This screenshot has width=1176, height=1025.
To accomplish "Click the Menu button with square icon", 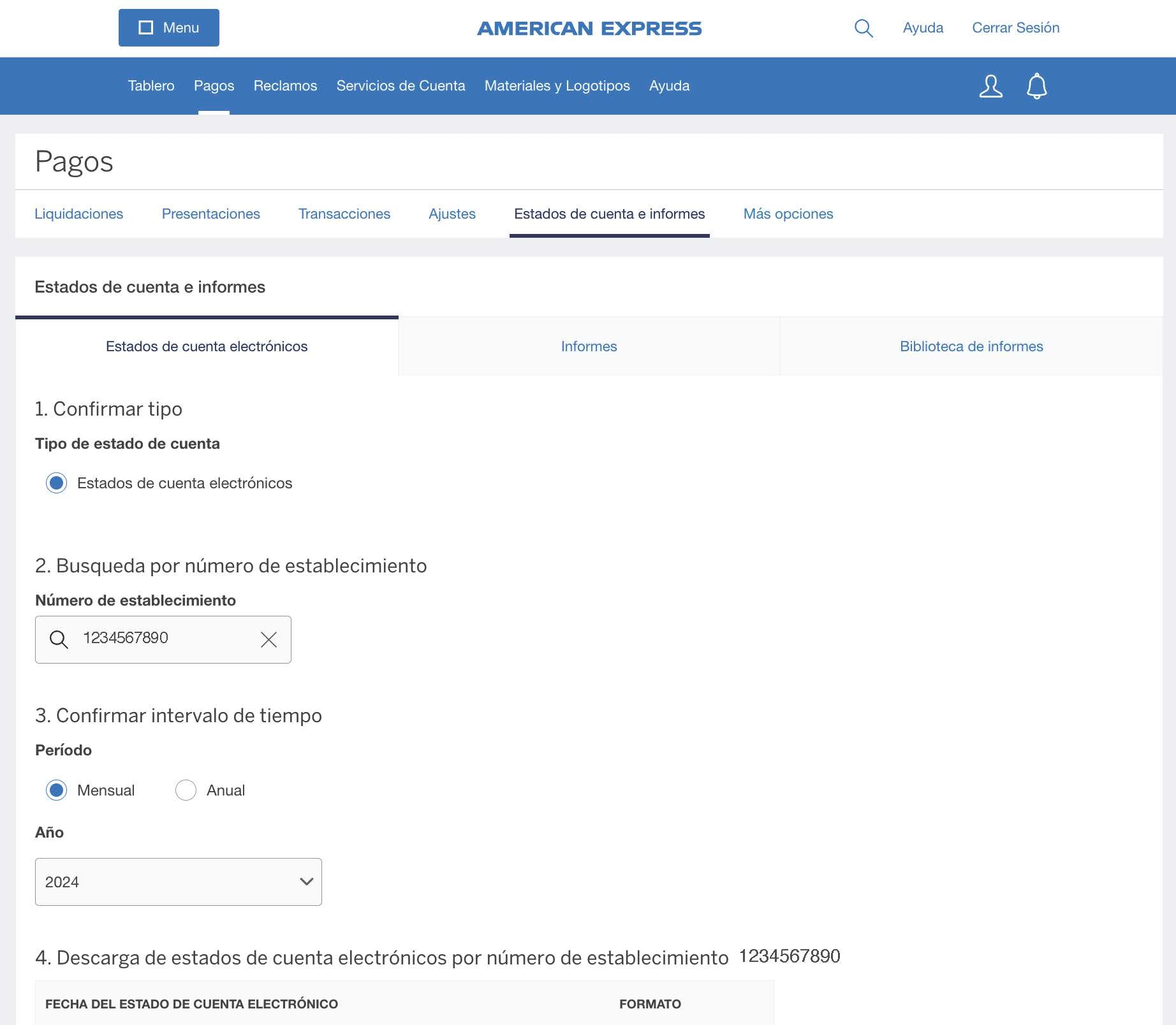I will click(168, 27).
